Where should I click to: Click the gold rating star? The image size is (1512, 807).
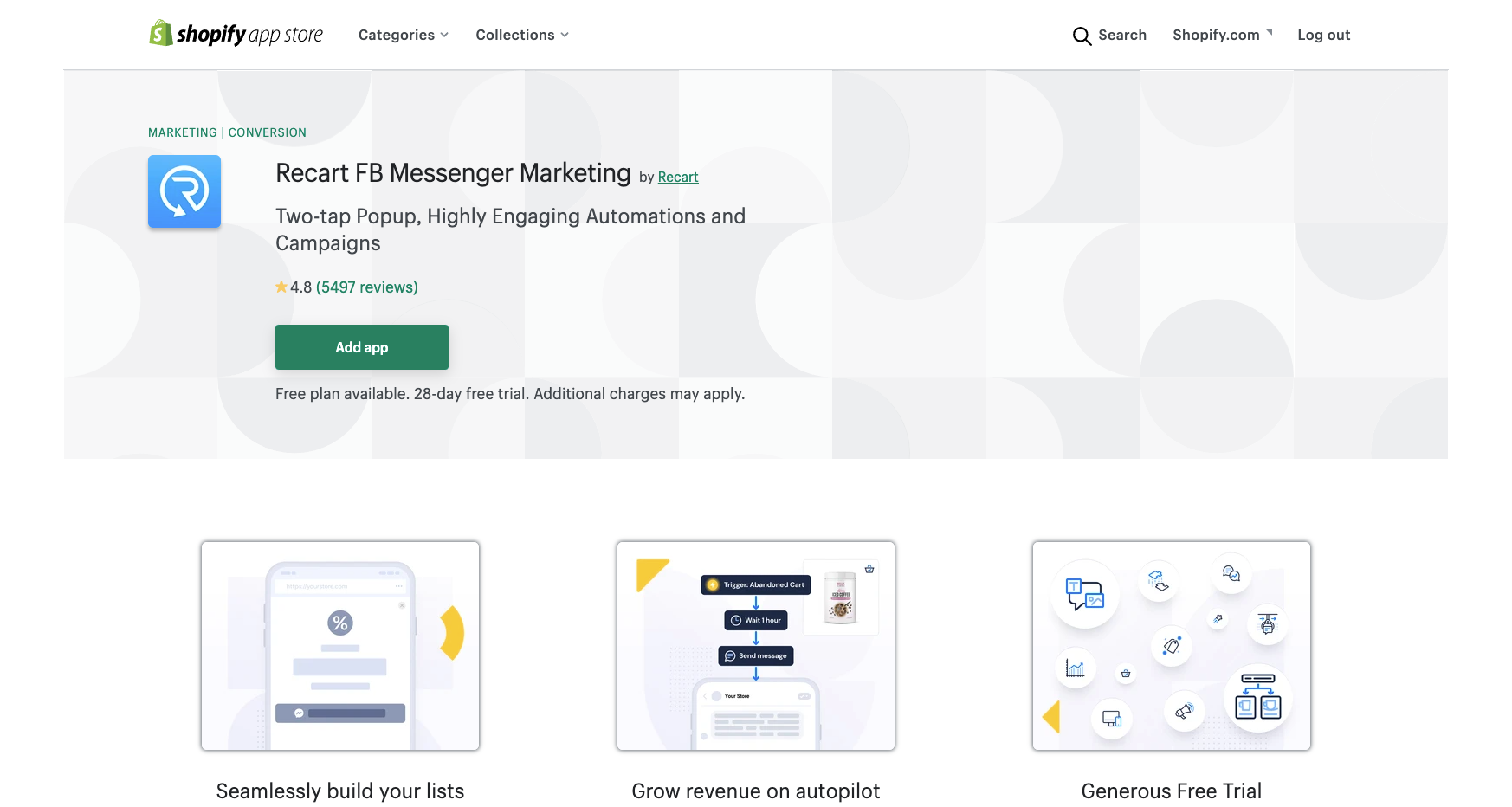[281, 287]
